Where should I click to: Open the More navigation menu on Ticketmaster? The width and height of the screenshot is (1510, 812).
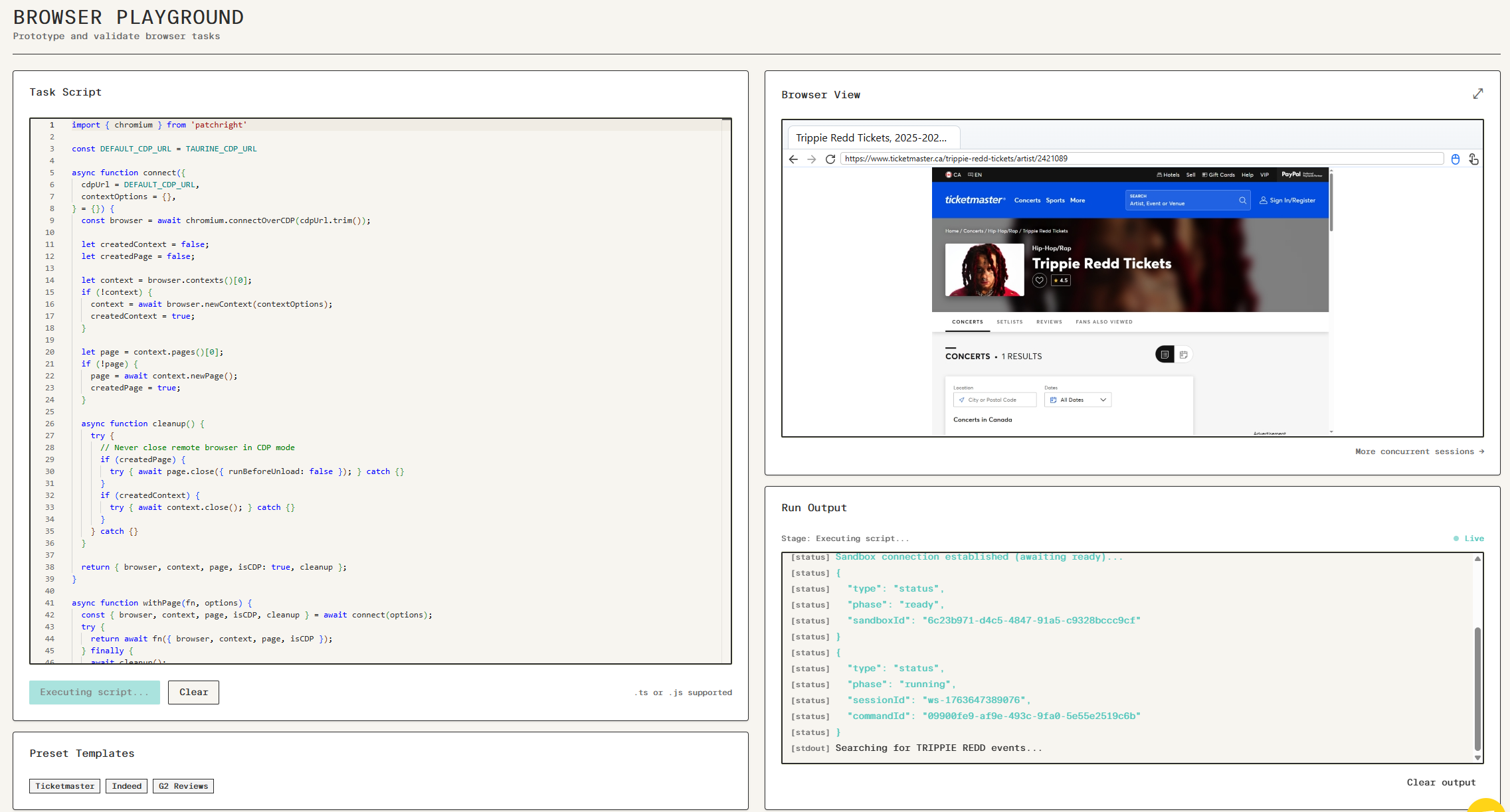click(x=1078, y=200)
